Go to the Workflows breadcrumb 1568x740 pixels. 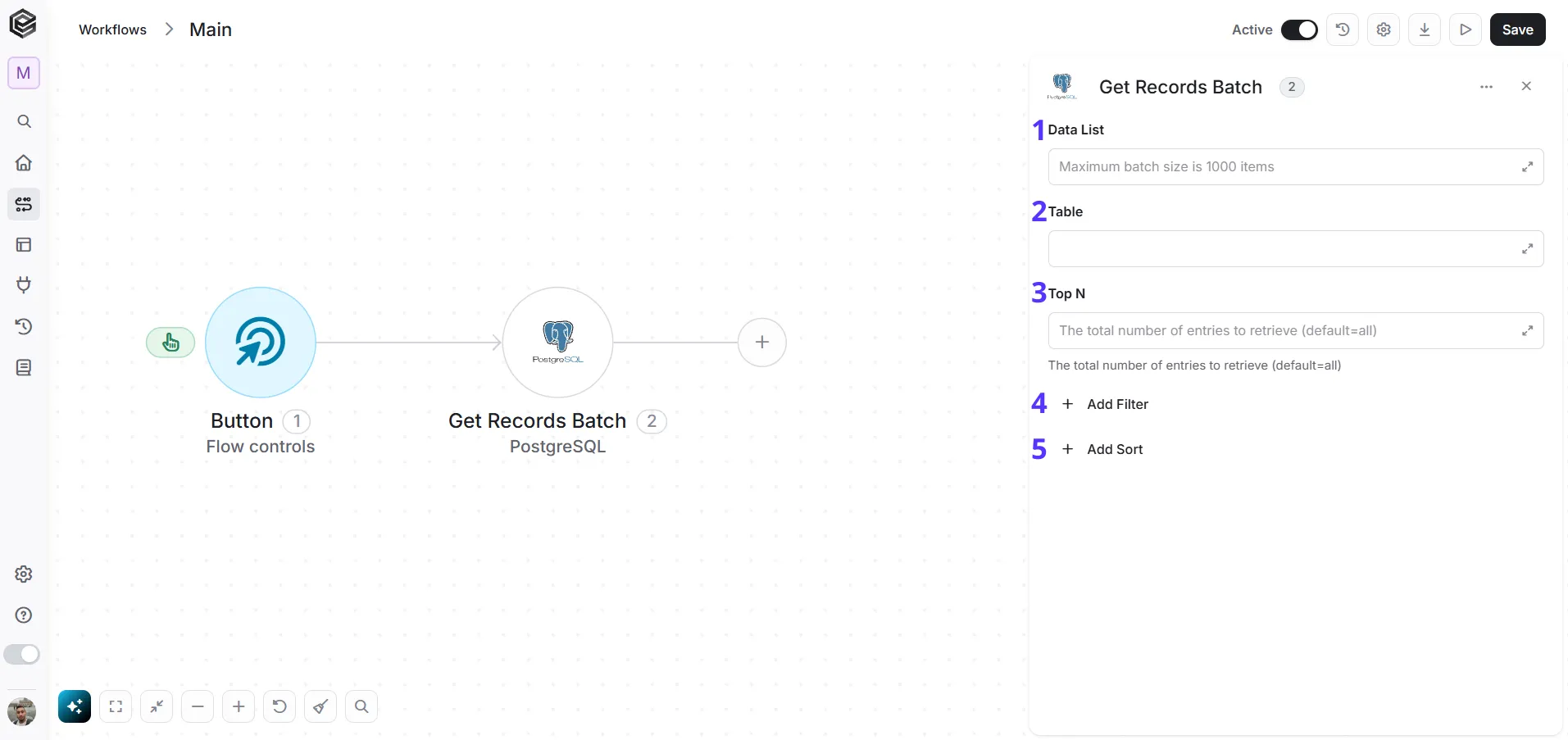(112, 30)
